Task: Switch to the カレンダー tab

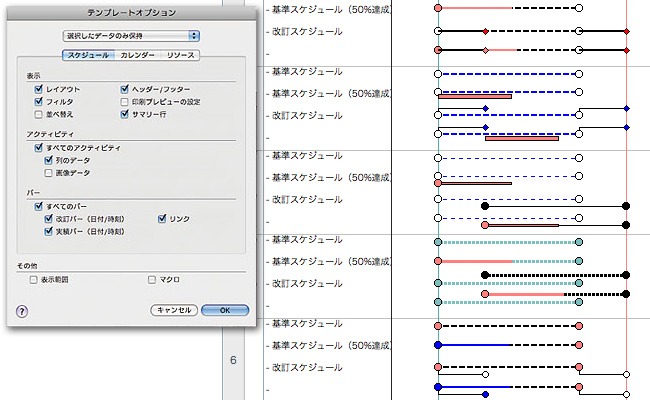Action: 137,55
